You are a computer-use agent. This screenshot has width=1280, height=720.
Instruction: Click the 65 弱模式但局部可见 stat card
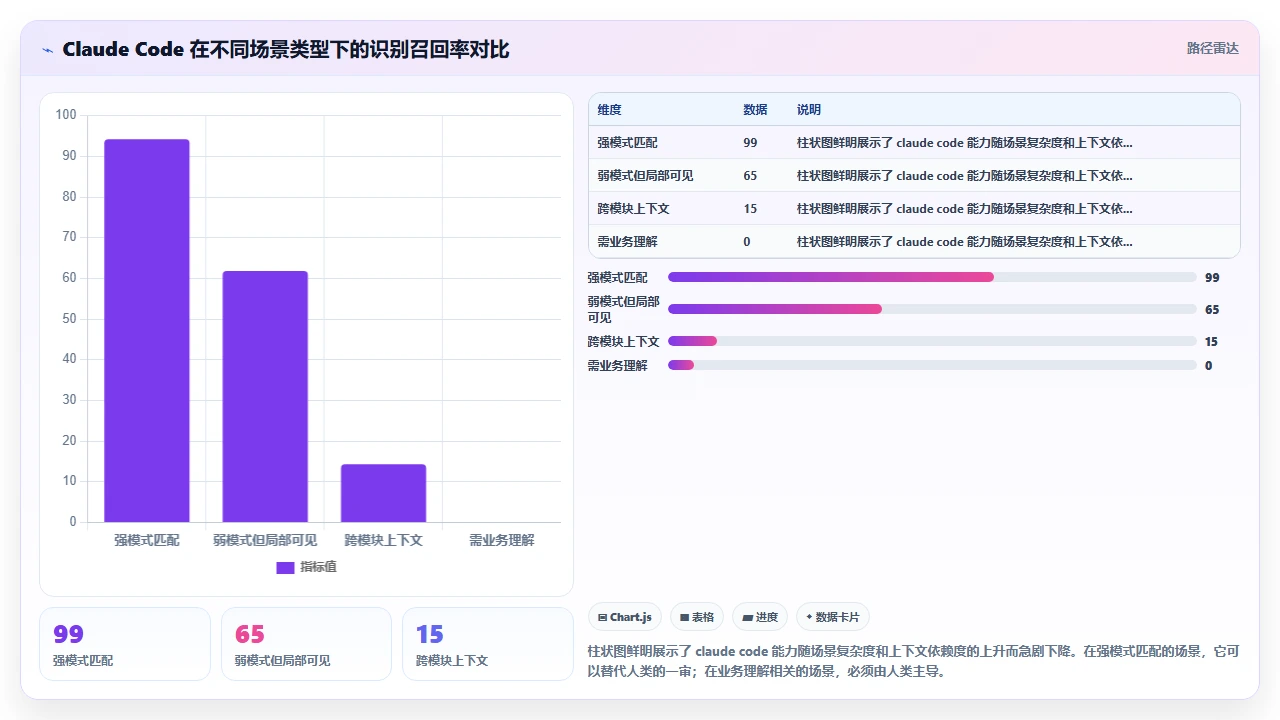[306, 644]
